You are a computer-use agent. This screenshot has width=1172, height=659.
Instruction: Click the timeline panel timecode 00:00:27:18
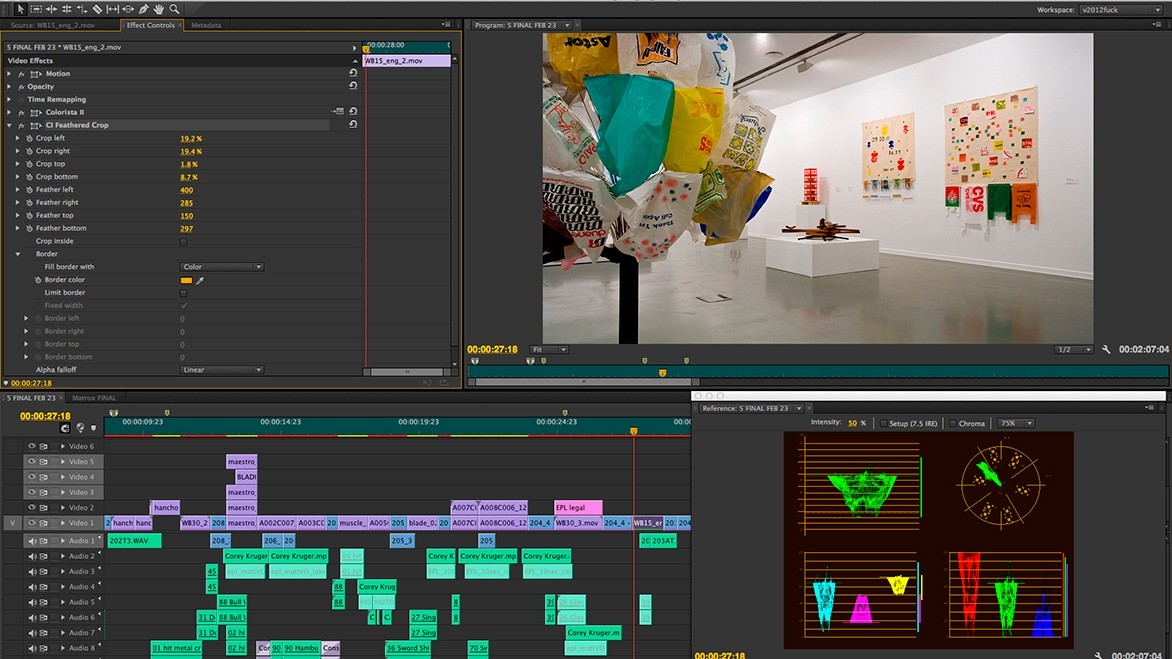tap(45, 416)
